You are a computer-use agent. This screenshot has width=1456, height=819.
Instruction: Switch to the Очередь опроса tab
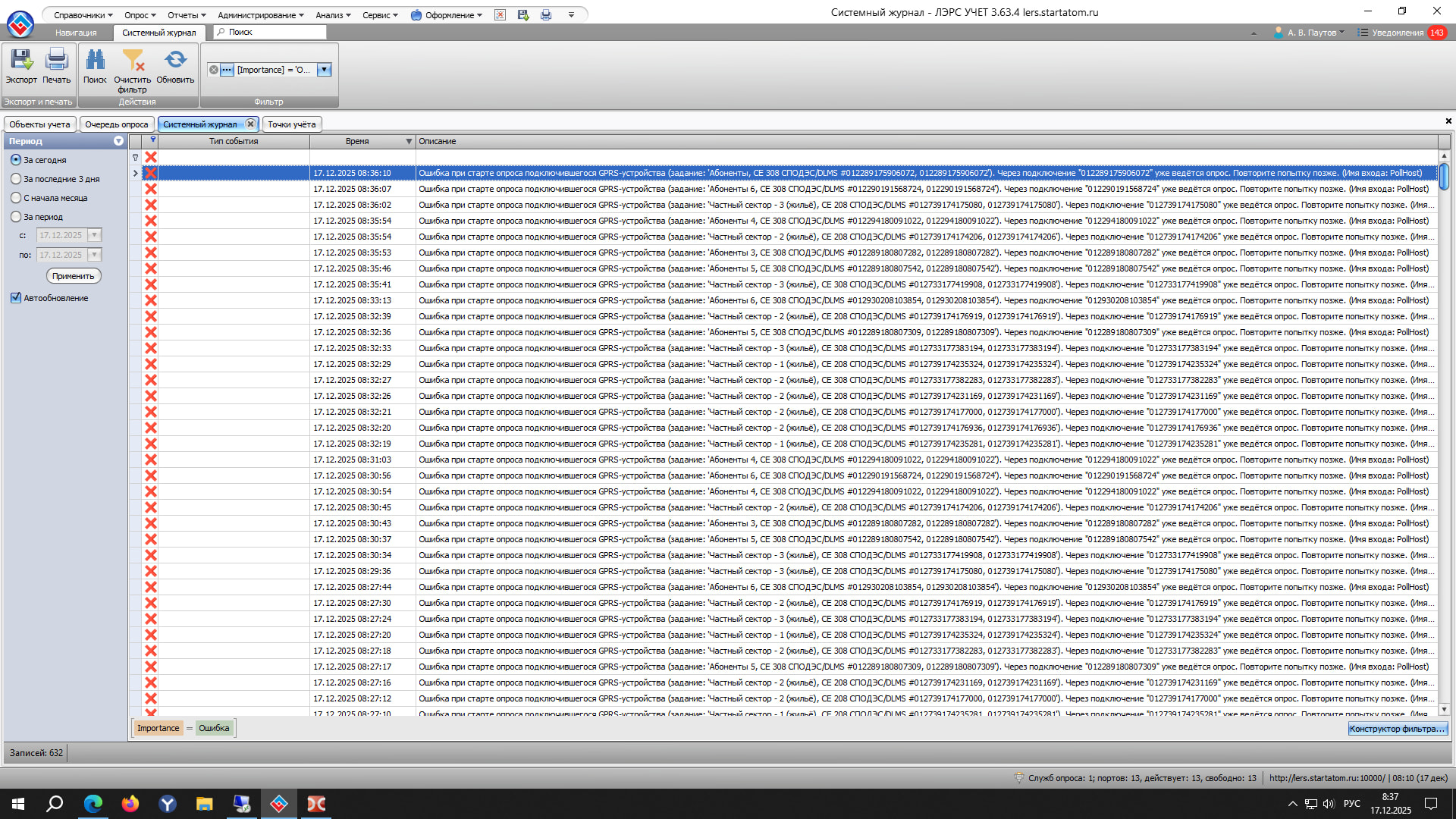(x=117, y=124)
